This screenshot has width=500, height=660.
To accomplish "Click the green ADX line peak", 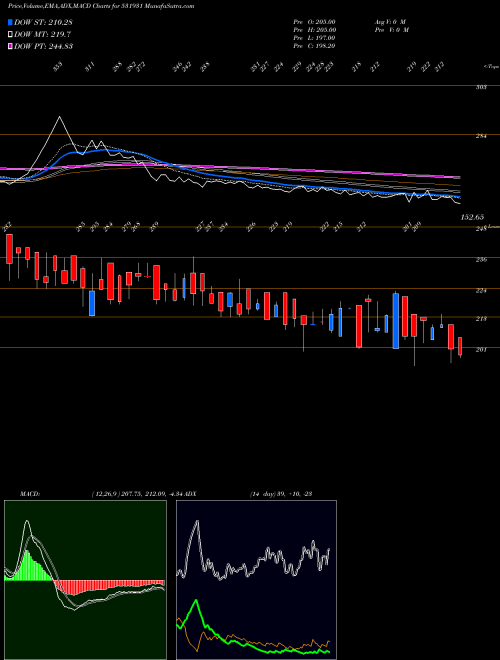I will point(197,602).
